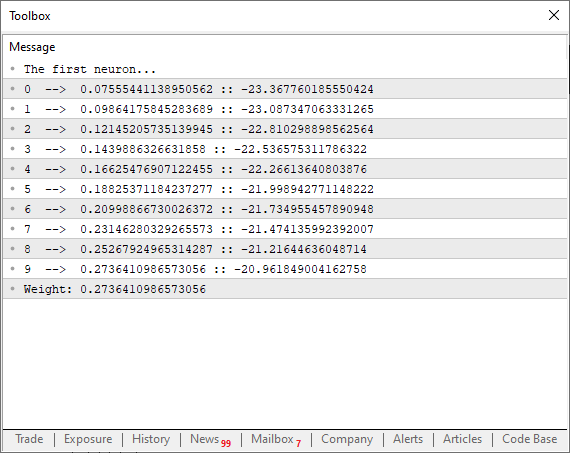Open the Trade tab
This screenshot has width=570, height=453.
click(x=29, y=439)
